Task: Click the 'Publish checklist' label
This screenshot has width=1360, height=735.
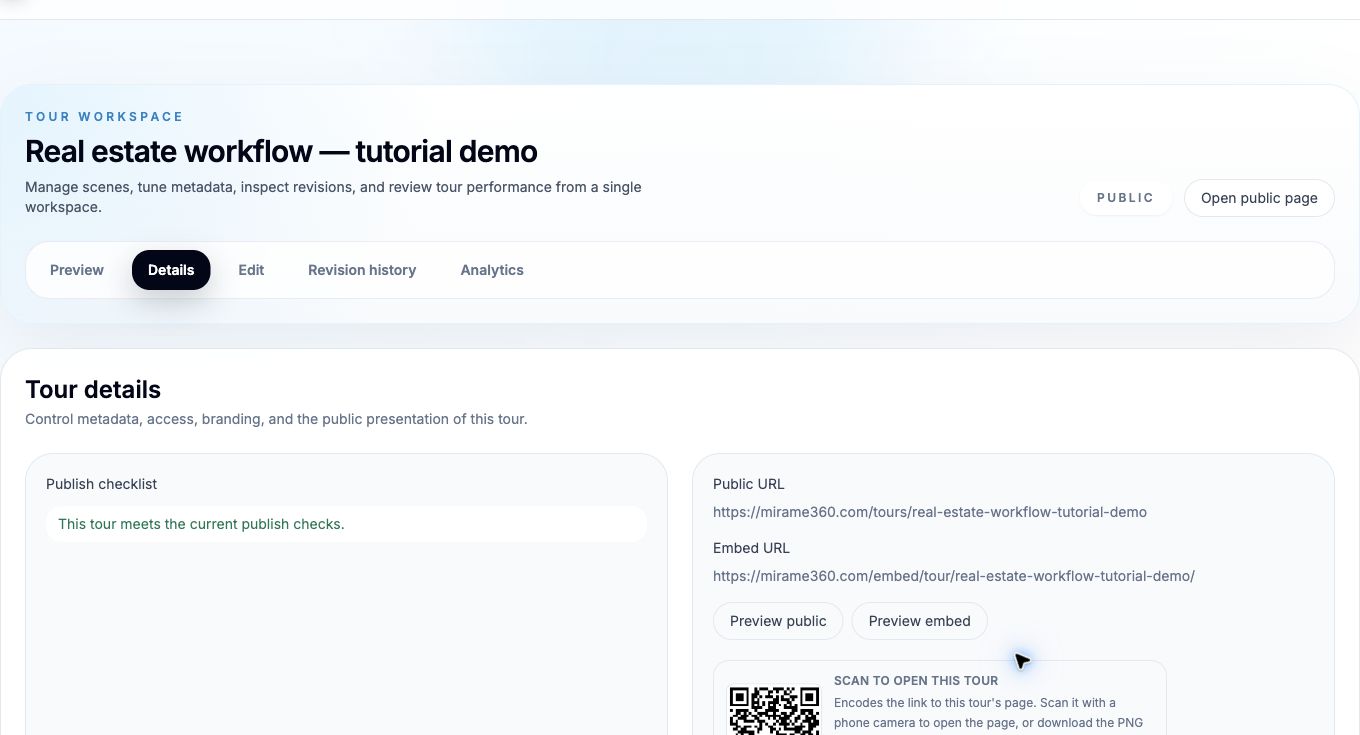Action: coord(102,484)
